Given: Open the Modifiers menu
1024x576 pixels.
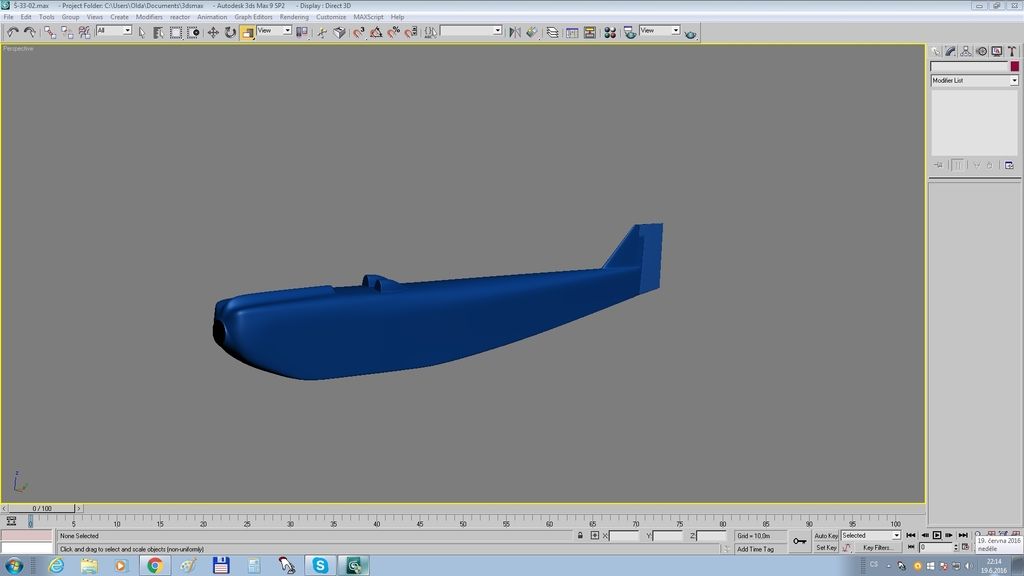Looking at the screenshot, I should [x=149, y=17].
